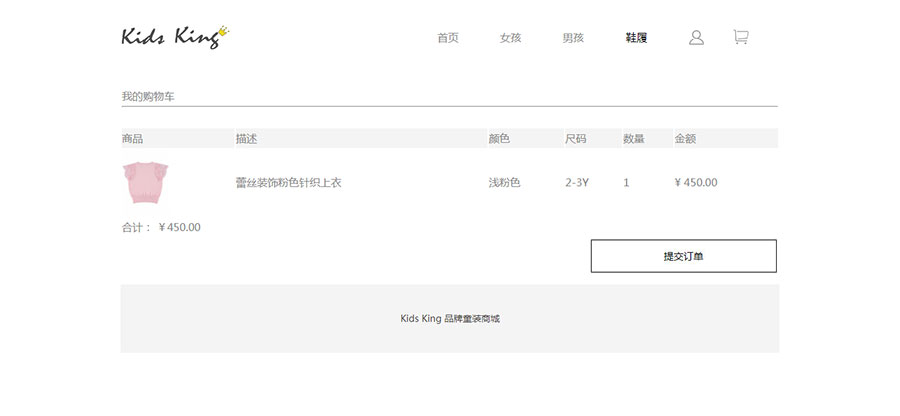Click the 2-3Y size value
The height and width of the screenshot is (416, 900).
[577, 183]
